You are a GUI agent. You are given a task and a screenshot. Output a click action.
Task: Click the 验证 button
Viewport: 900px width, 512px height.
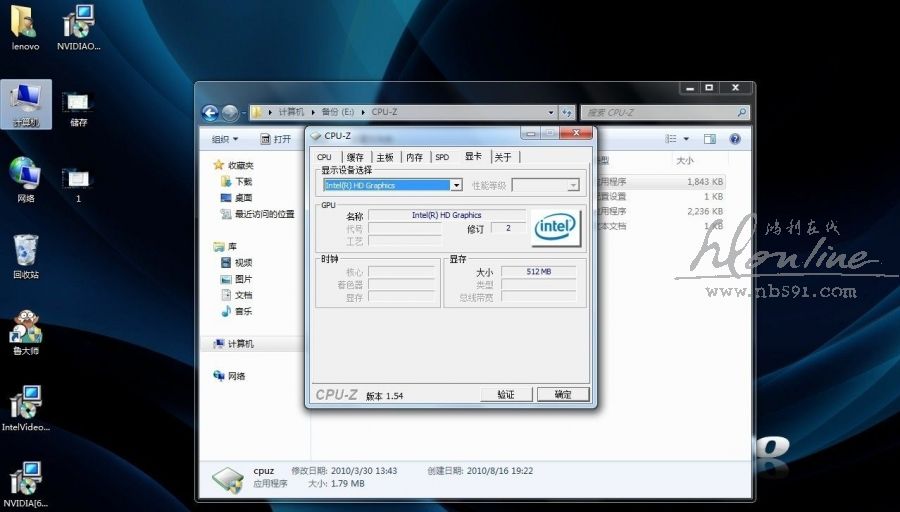pyautogui.click(x=506, y=395)
